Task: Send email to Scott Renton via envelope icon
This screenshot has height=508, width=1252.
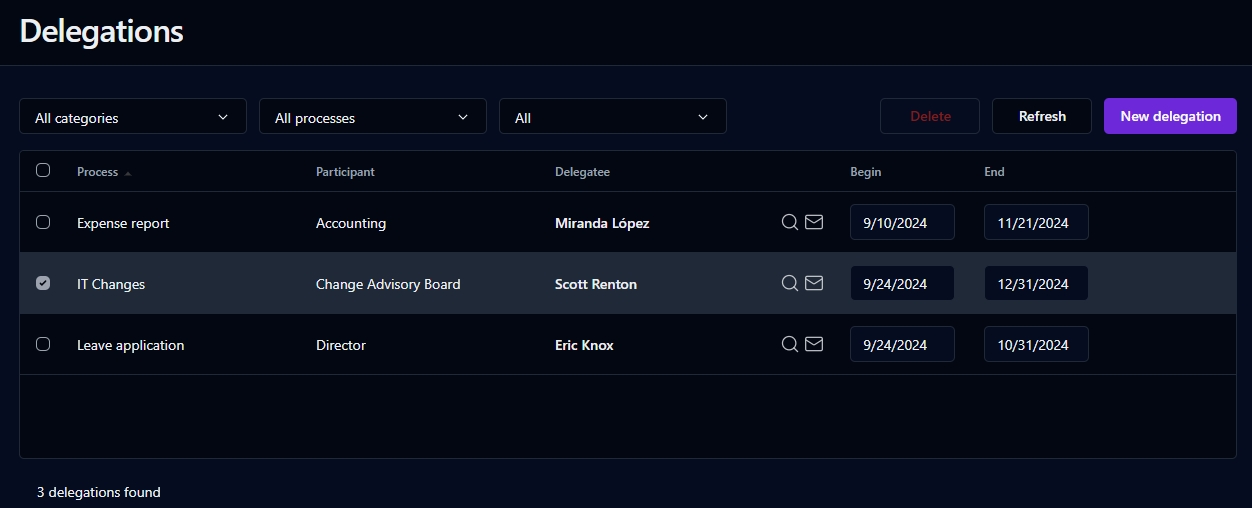Action: pyautogui.click(x=814, y=283)
